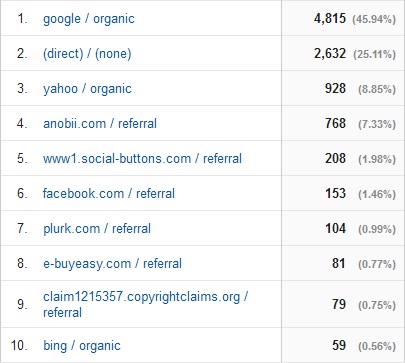405x363 pixels.
Task: Open the www1.social-buttons.com referral link
Action: click(x=142, y=158)
